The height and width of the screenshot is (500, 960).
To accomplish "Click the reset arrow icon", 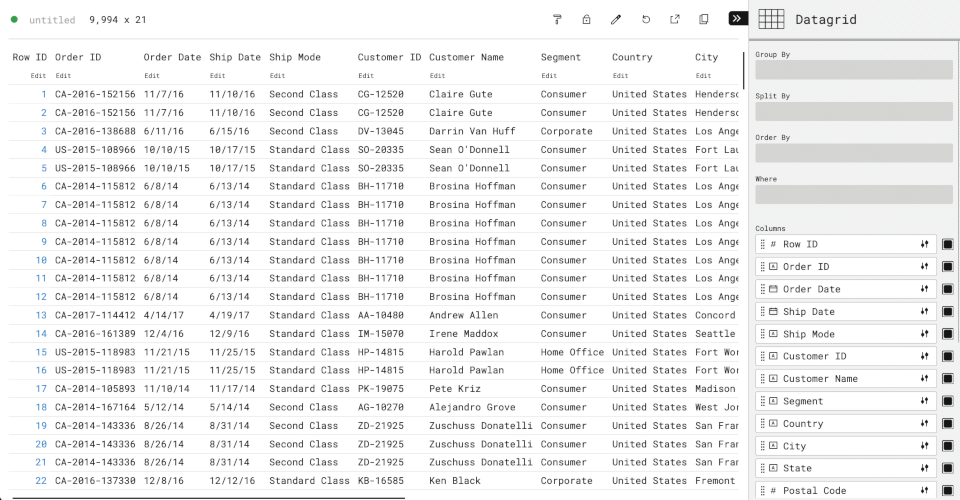I will tap(646, 19).
